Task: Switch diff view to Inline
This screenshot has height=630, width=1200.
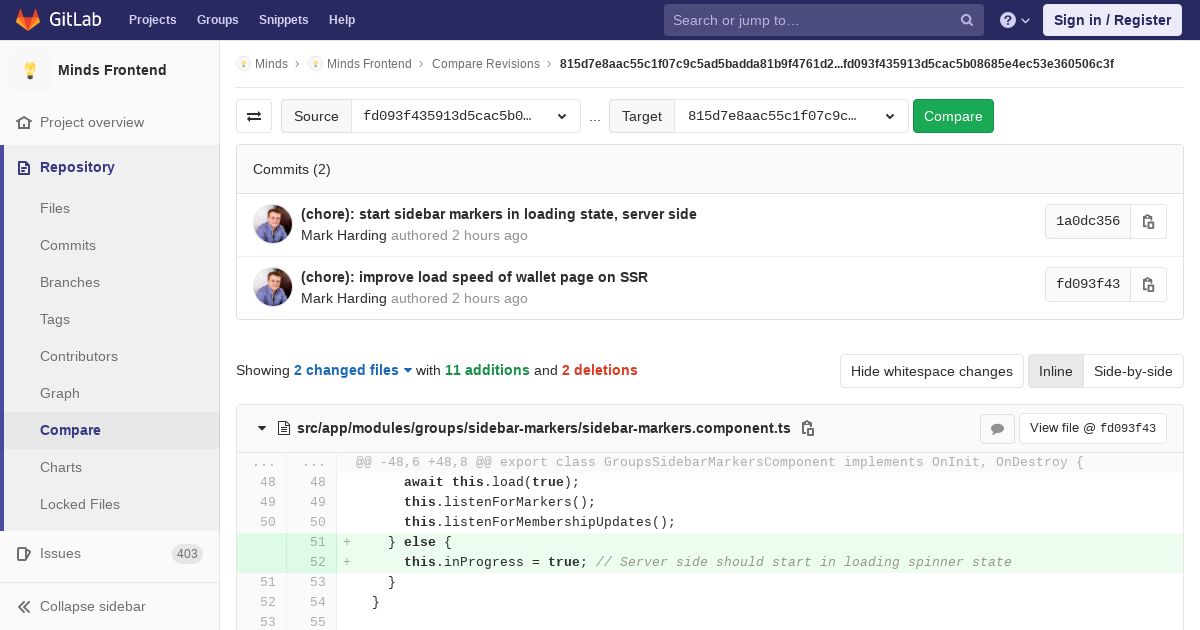Action: tap(1055, 371)
